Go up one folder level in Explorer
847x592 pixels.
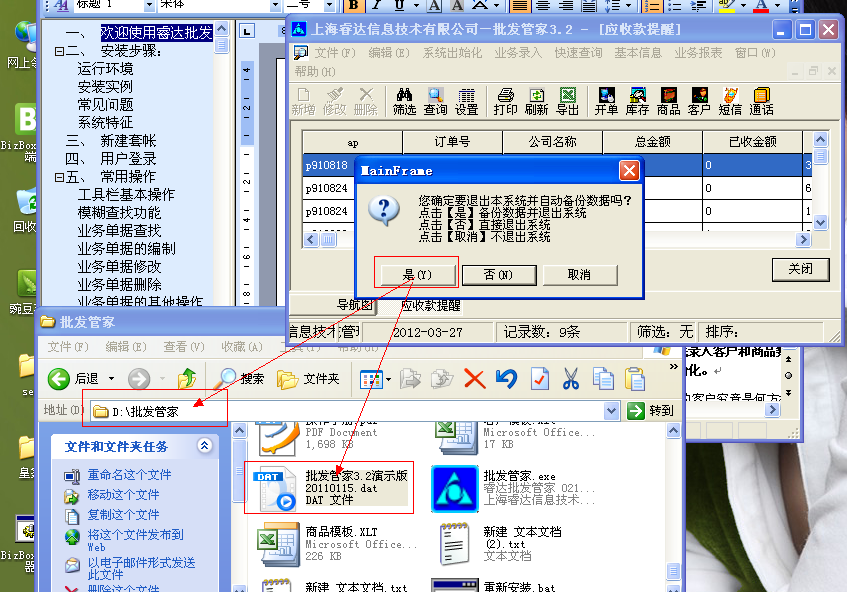tap(187, 379)
